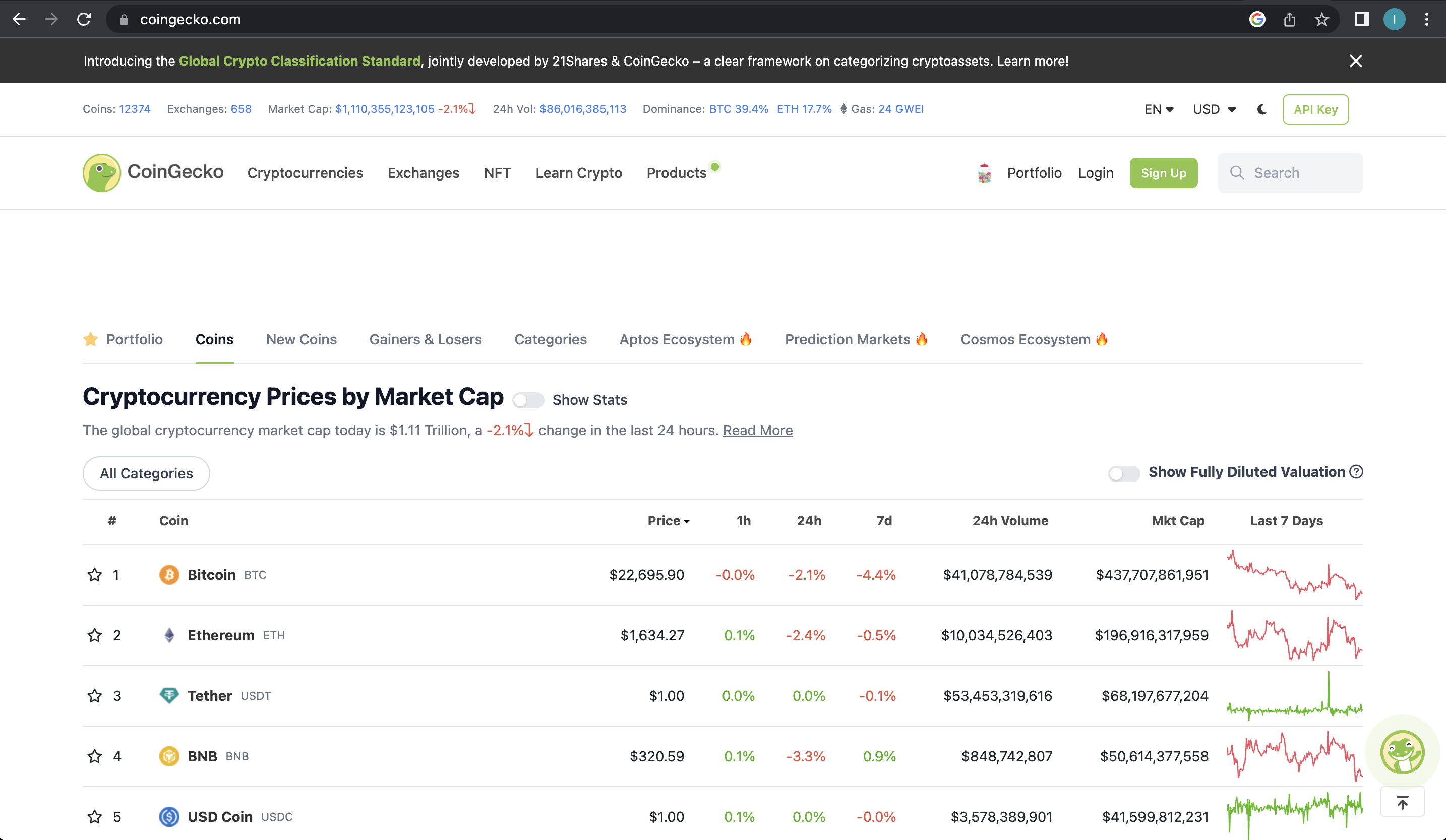
Task: Toggle the Show Stats switch
Action: click(x=528, y=400)
